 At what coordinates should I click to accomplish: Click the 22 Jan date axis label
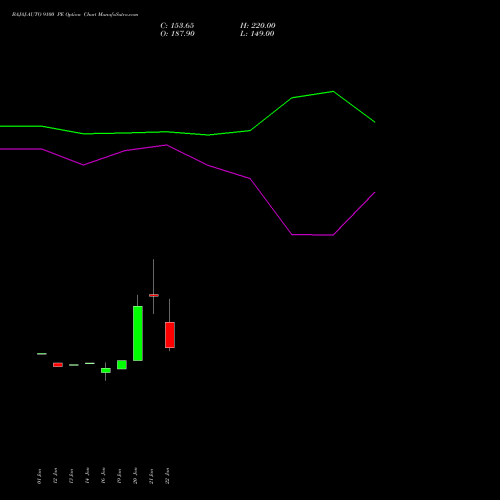click(167, 476)
